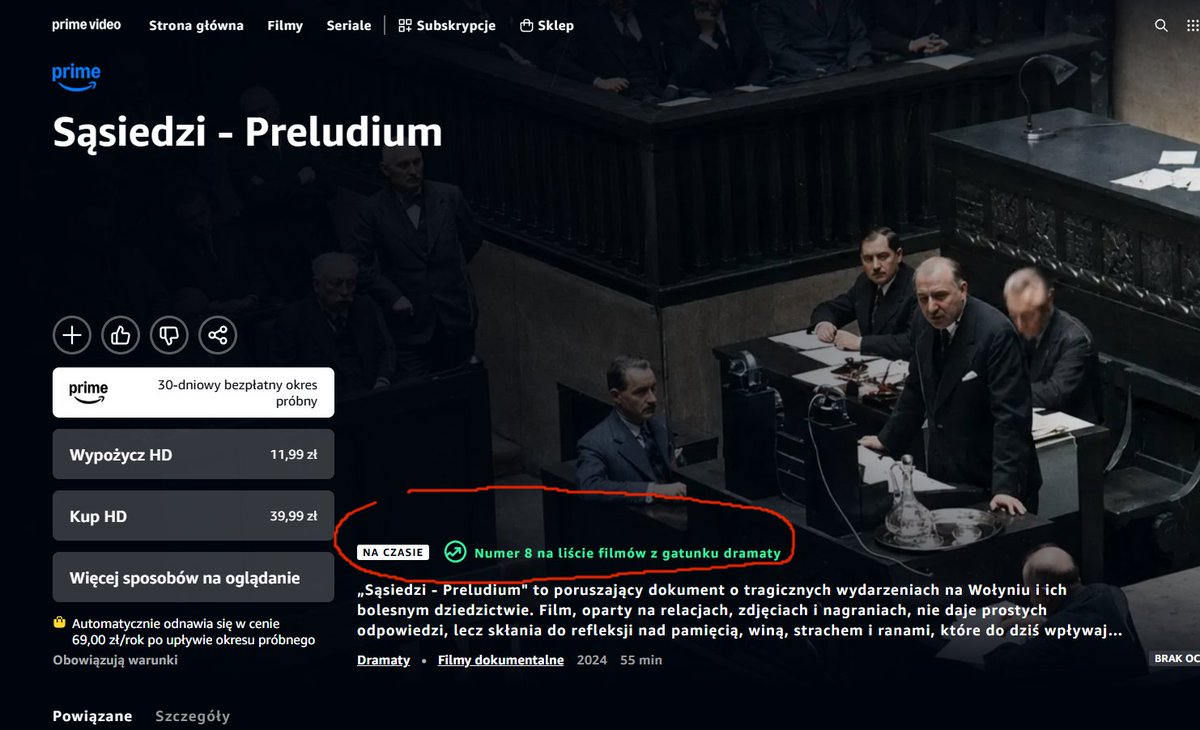Click the title Sąsiedzi - Preludium
This screenshot has width=1200, height=730.
pyautogui.click(x=247, y=132)
